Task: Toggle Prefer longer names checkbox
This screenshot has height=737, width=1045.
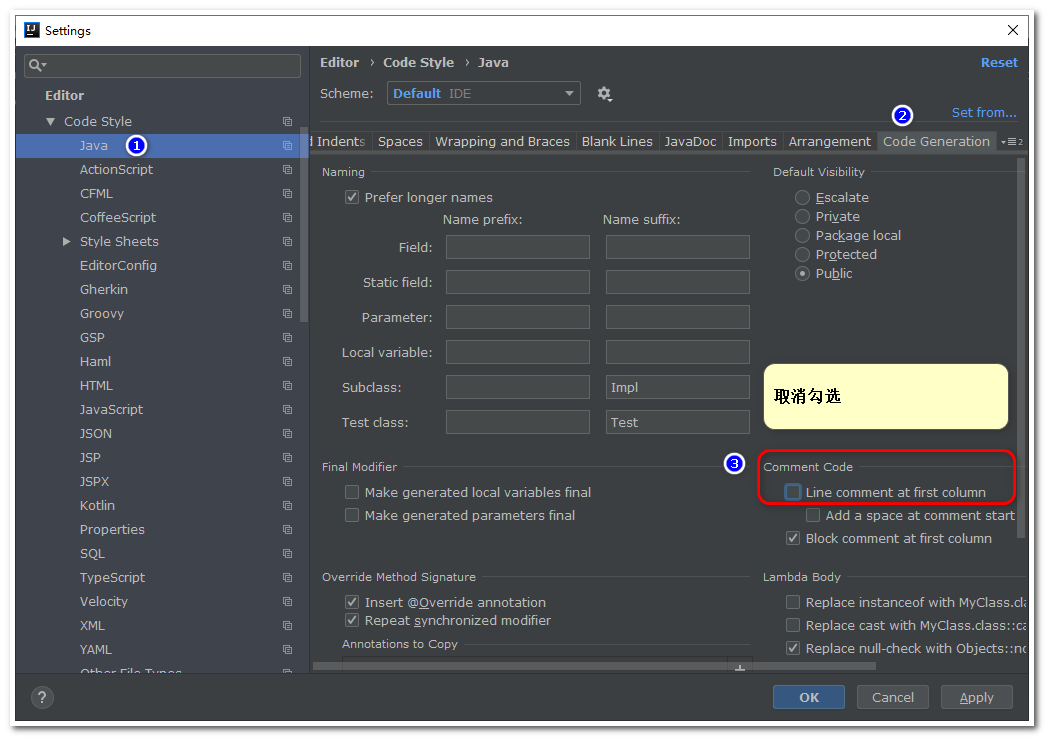Action: coord(352,197)
